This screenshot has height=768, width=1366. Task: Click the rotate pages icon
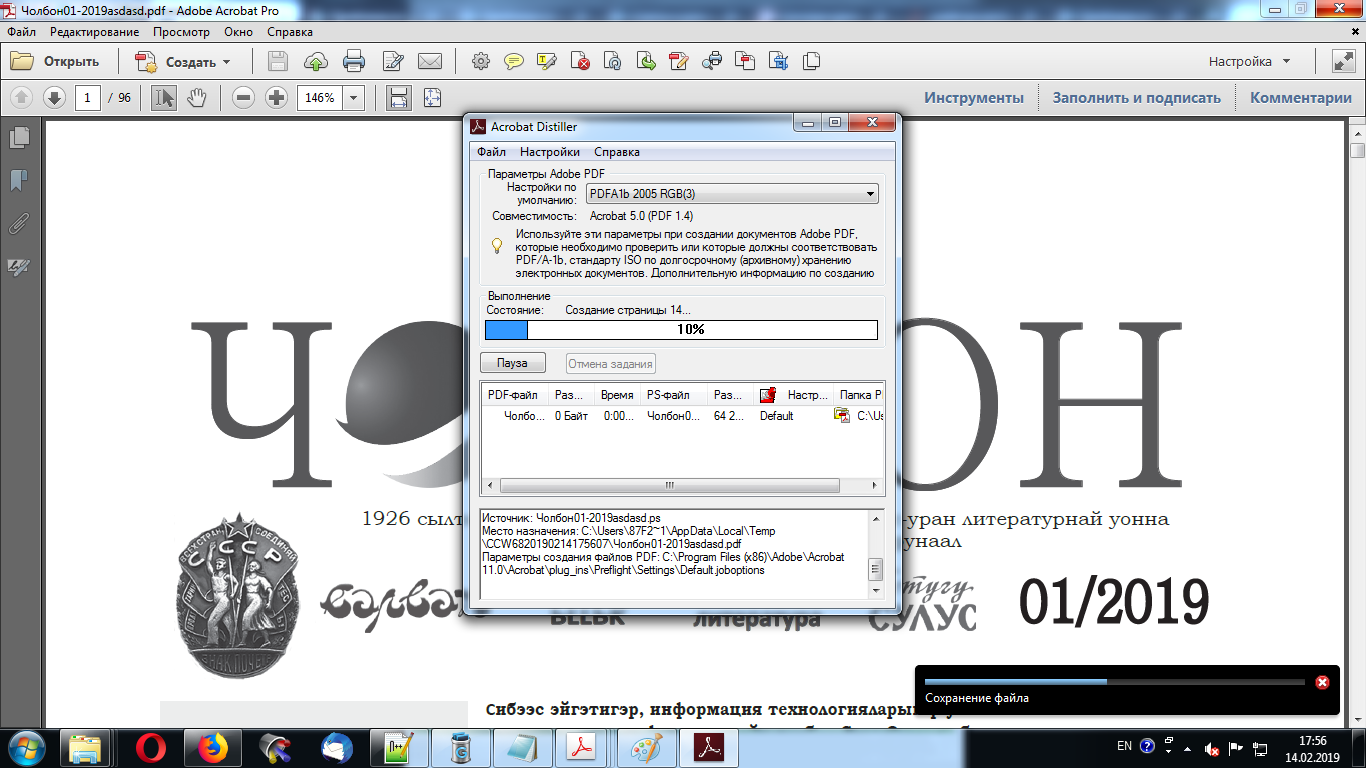click(613, 62)
